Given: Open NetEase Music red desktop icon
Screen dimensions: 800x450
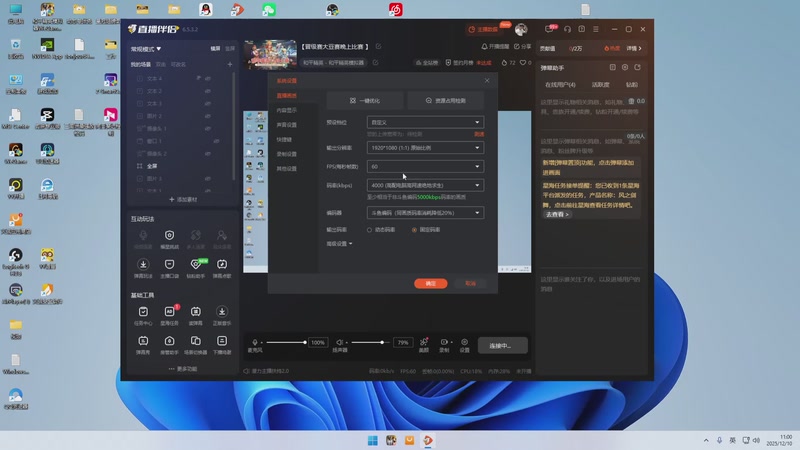Looking at the screenshot, I should pyautogui.click(x=396, y=10).
